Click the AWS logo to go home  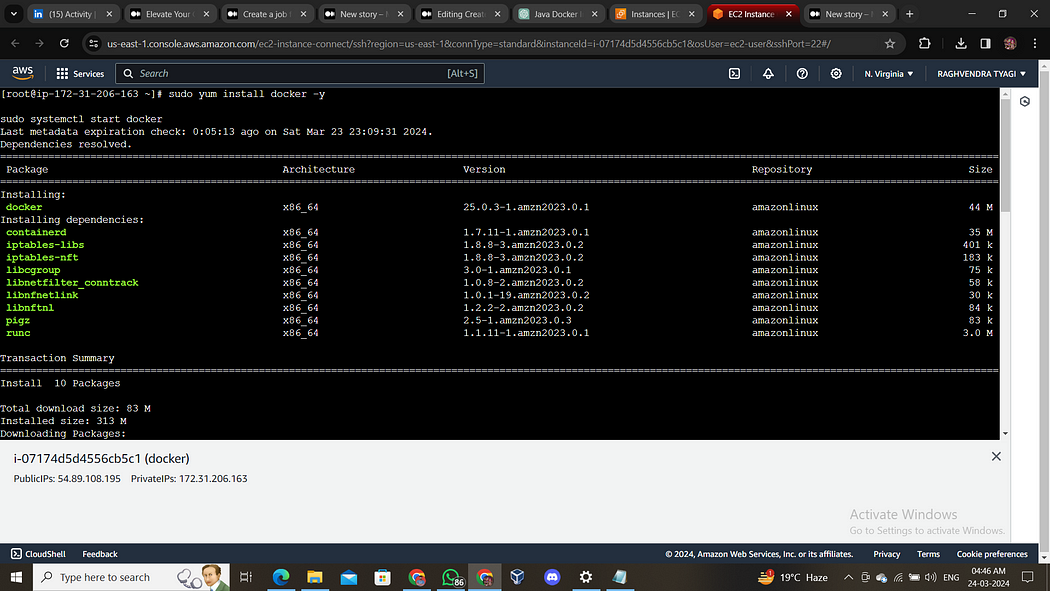tap(22, 72)
